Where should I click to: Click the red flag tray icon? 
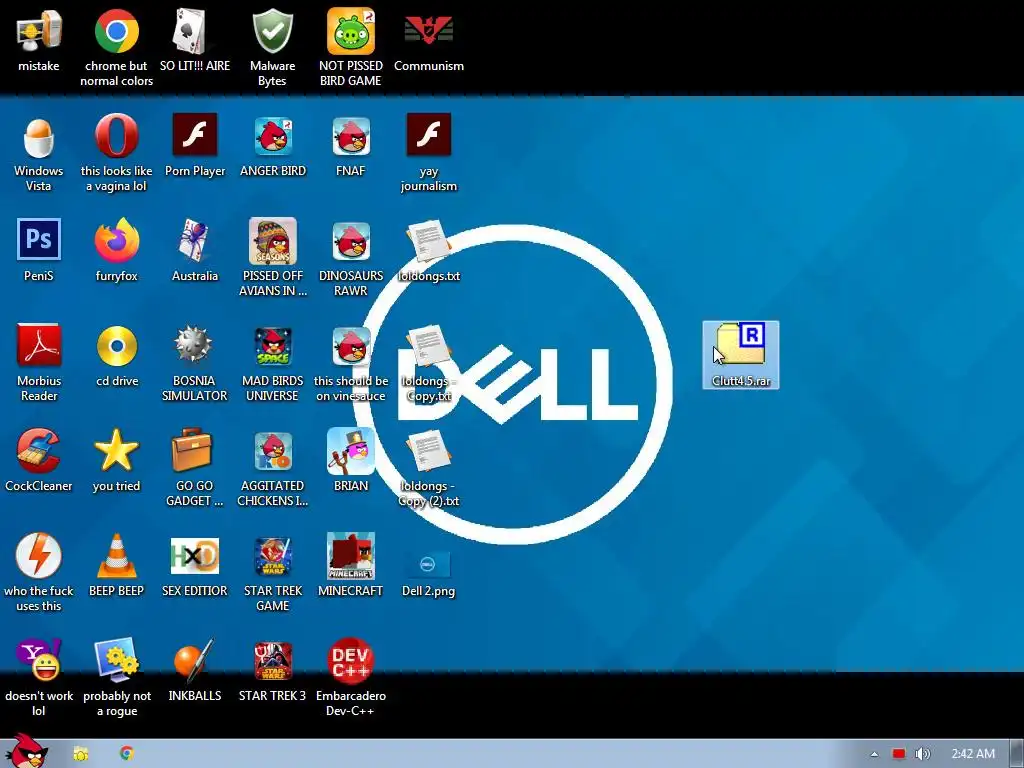[x=899, y=754]
